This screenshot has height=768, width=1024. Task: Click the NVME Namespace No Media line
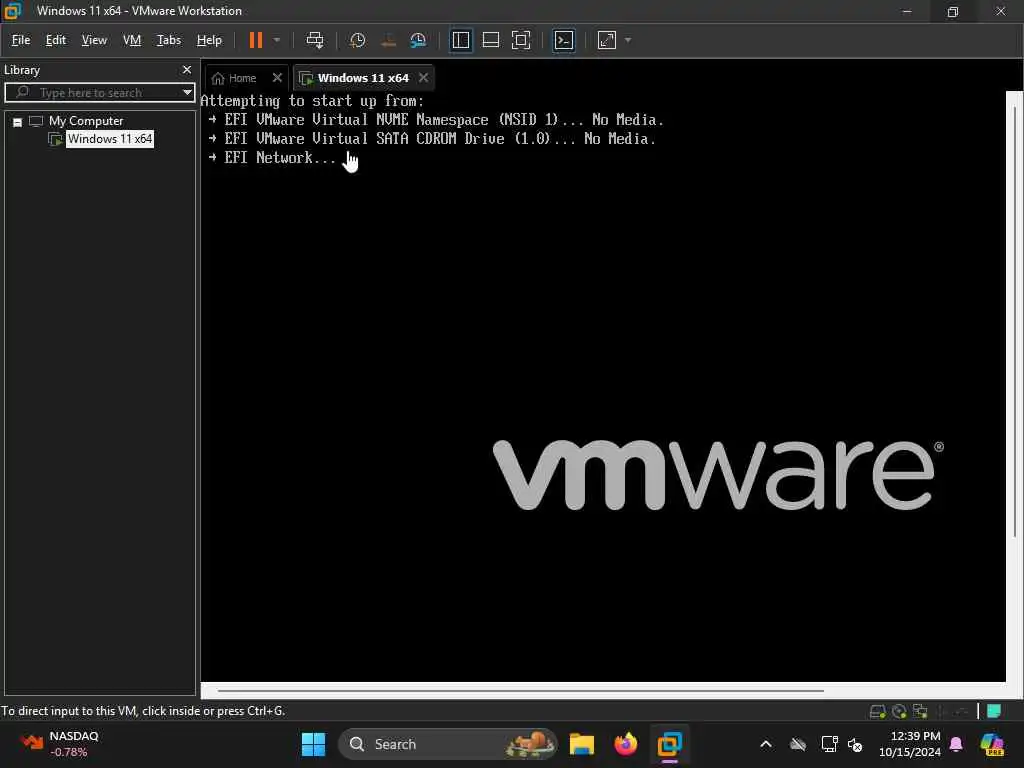pos(436,120)
